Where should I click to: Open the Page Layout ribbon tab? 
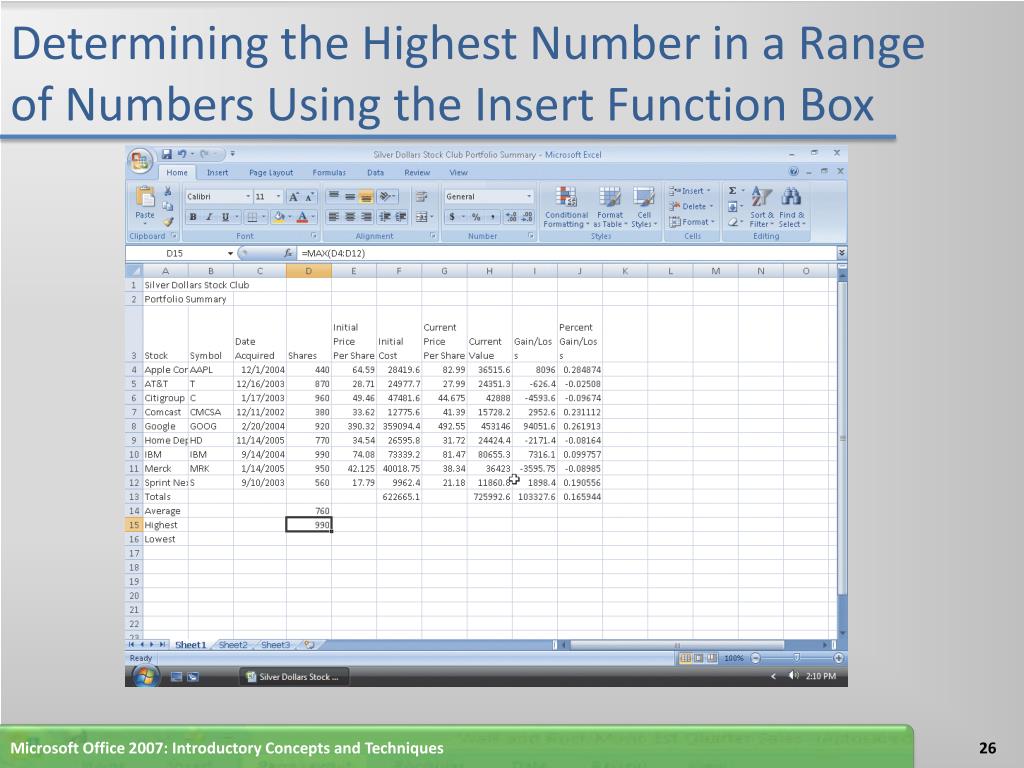coord(271,172)
